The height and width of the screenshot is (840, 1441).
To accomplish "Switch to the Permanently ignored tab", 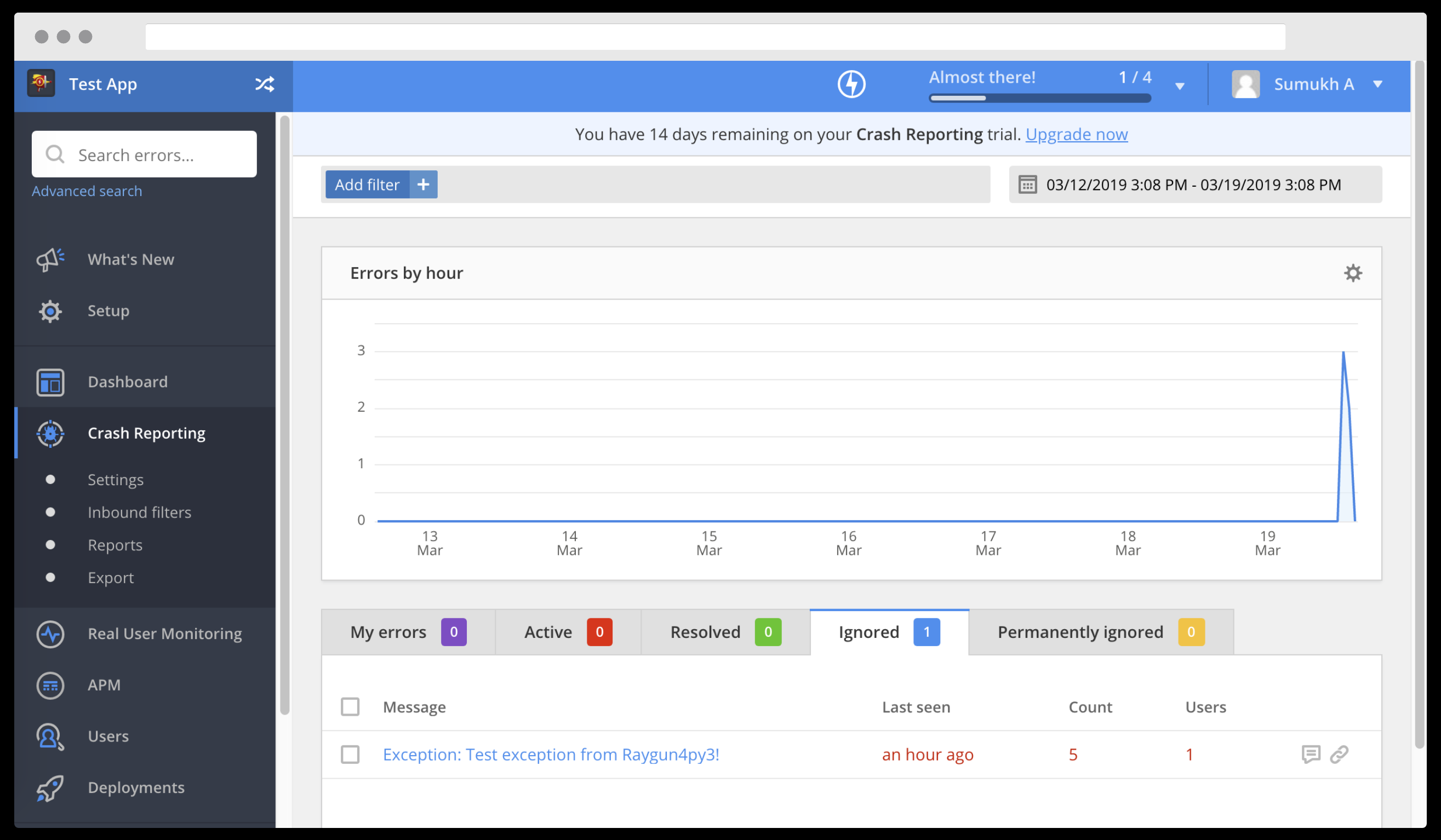I will tap(1100, 632).
